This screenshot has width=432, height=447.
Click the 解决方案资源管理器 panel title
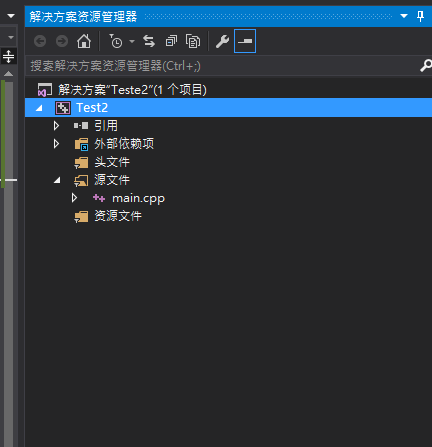click(x=83, y=16)
